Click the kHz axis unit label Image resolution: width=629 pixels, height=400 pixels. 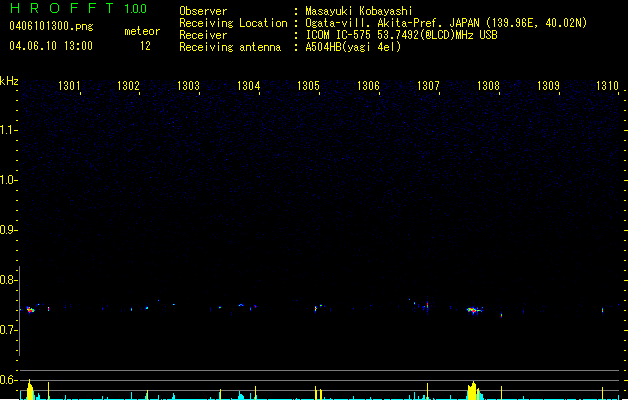tap(9, 81)
